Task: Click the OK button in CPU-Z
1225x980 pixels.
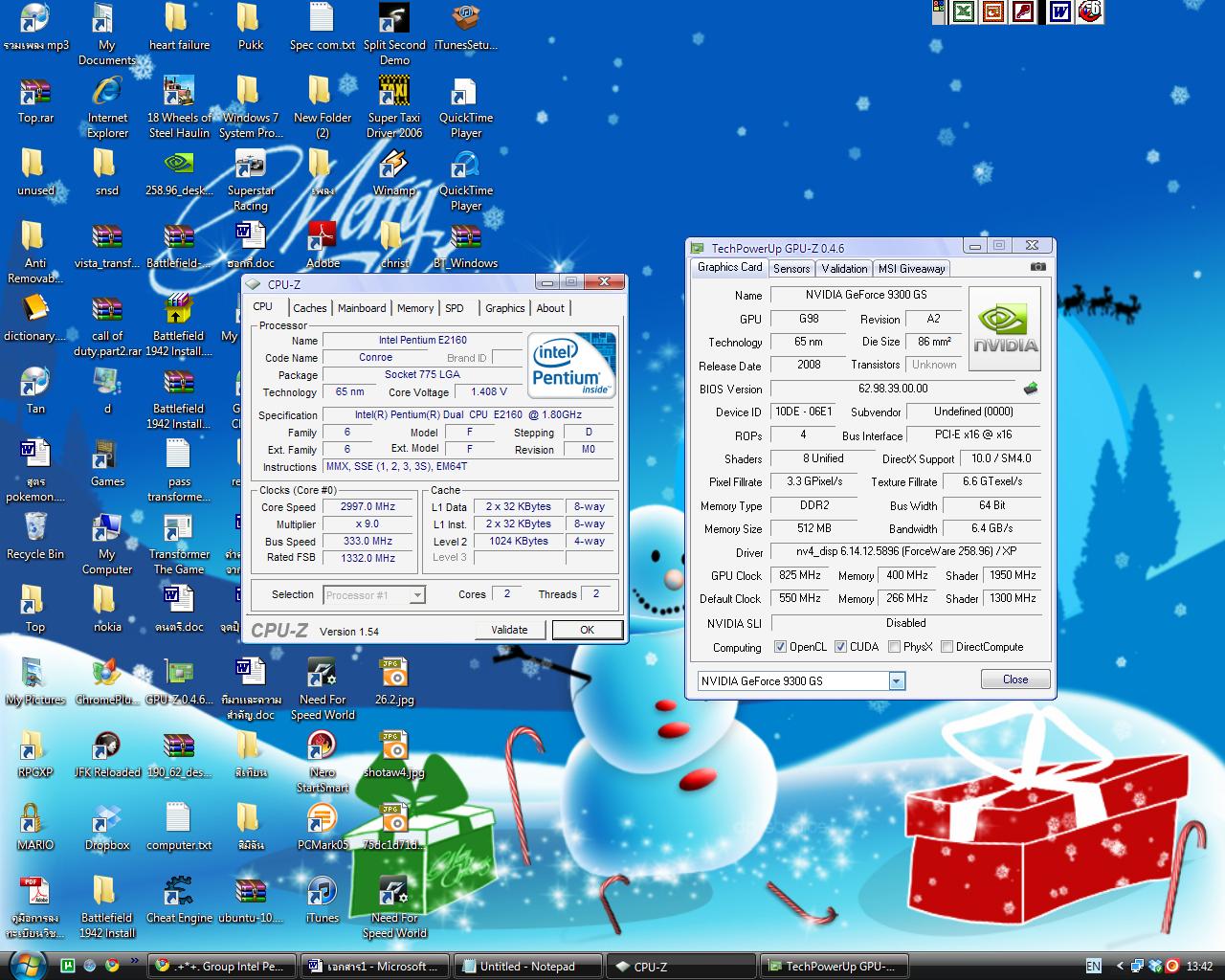Action: pos(587,630)
